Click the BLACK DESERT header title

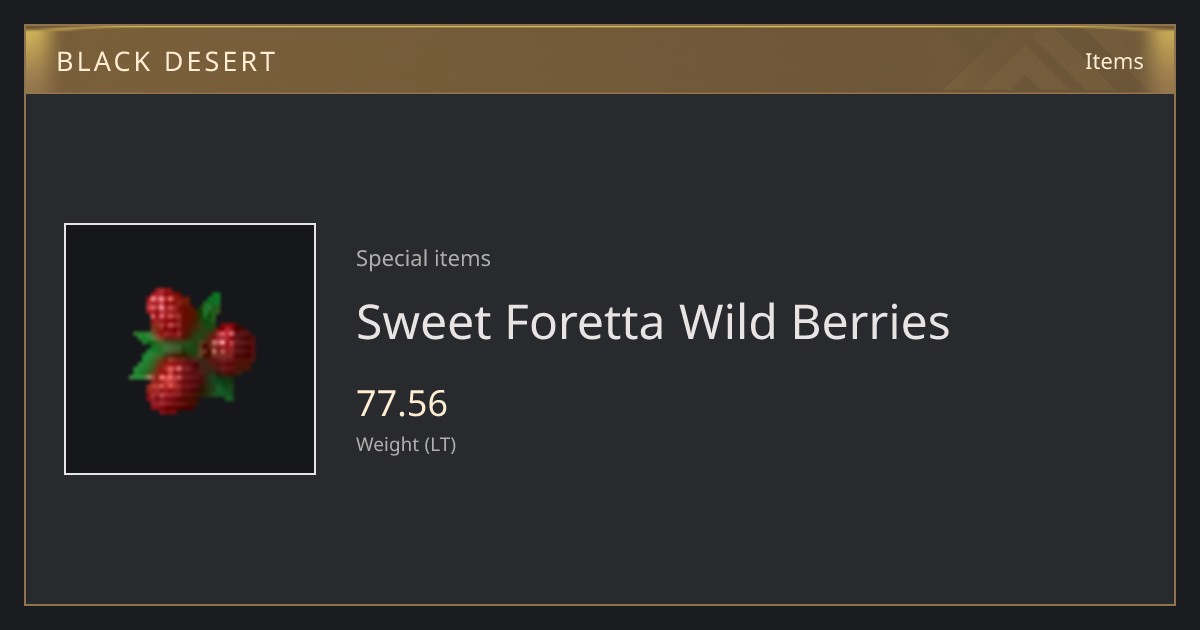(x=166, y=62)
